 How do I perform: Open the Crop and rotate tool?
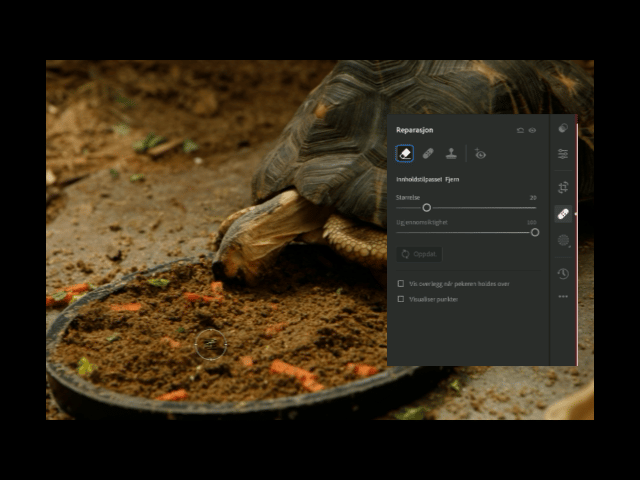click(563, 187)
